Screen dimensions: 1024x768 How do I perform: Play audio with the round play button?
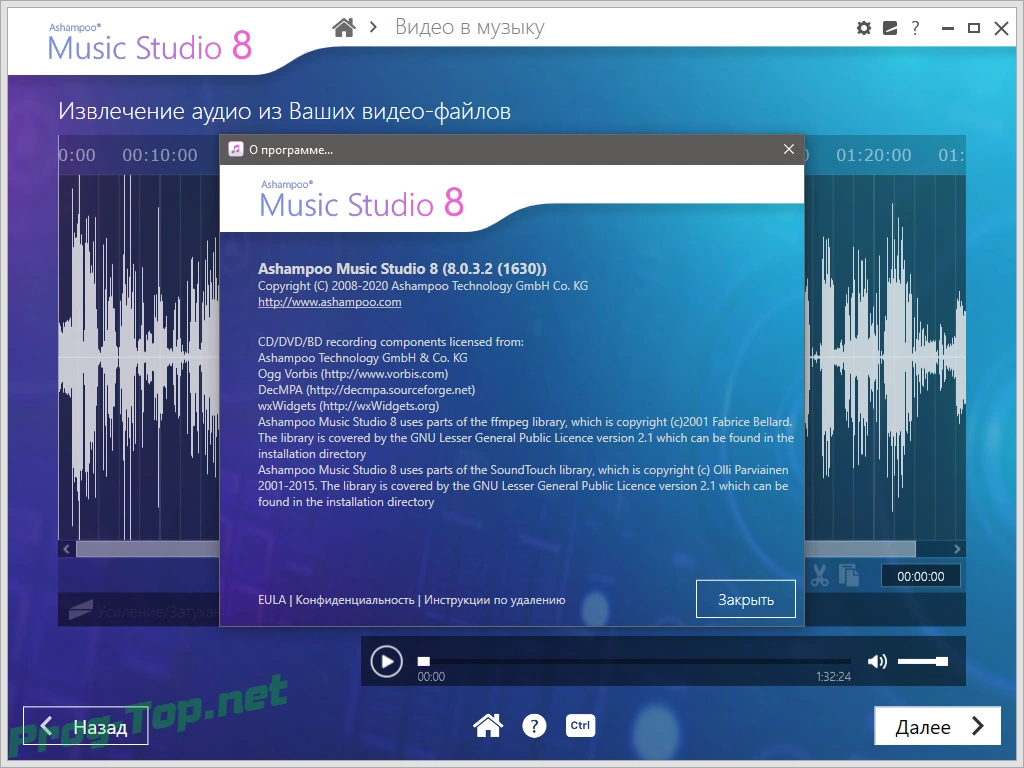tap(387, 662)
